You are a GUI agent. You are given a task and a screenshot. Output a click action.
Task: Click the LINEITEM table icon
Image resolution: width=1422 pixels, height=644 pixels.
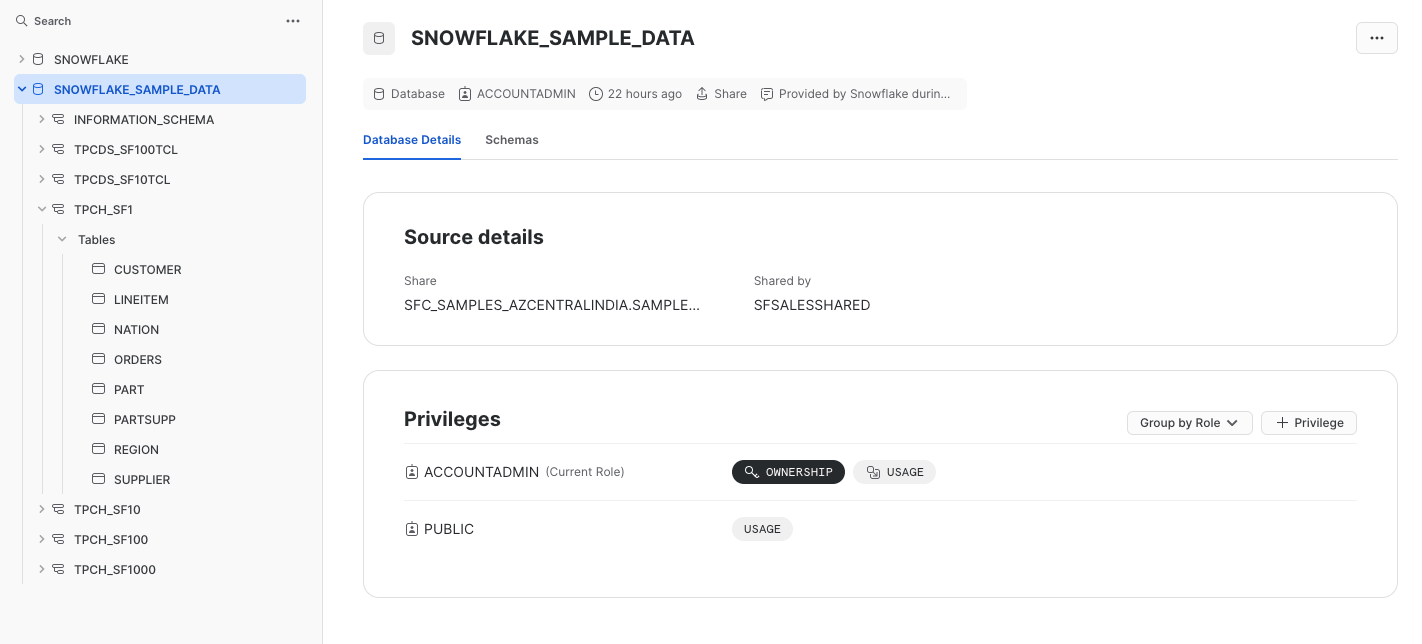click(x=98, y=299)
